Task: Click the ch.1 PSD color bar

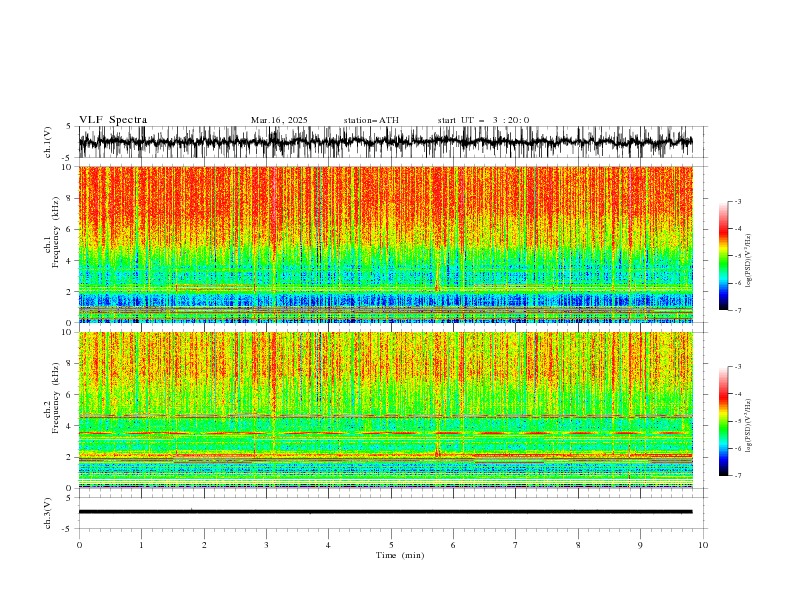Action: coord(724,256)
